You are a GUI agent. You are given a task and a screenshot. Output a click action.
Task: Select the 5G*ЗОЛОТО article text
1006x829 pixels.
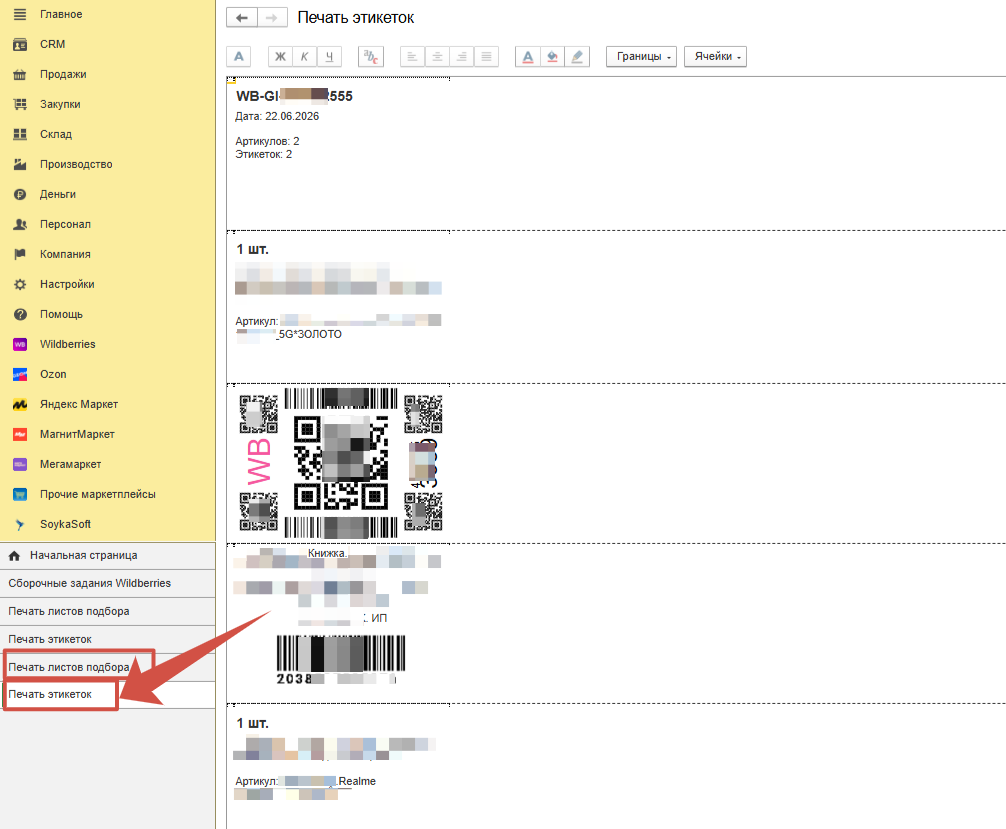(x=309, y=334)
